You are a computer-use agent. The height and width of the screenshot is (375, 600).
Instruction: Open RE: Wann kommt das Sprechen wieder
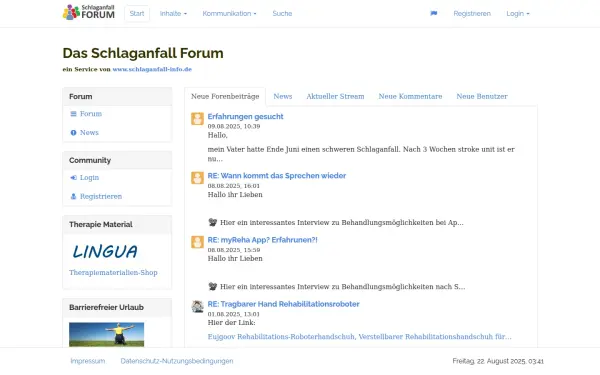click(277, 176)
